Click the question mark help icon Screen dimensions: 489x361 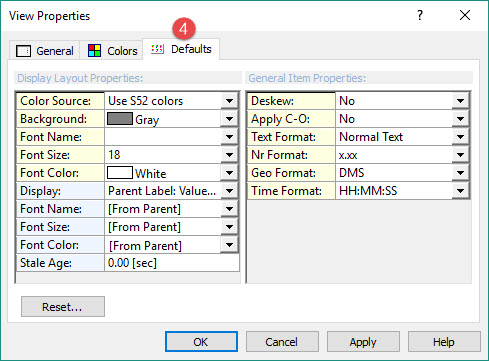pos(420,15)
